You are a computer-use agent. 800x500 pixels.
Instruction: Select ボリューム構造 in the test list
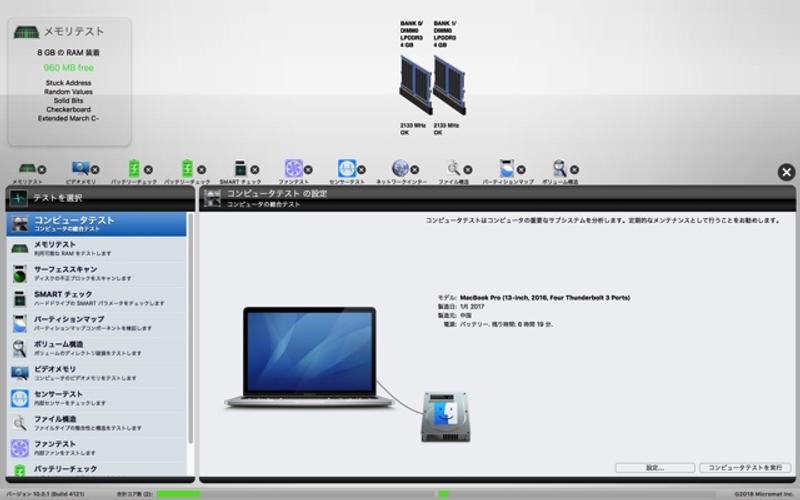(x=96, y=348)
